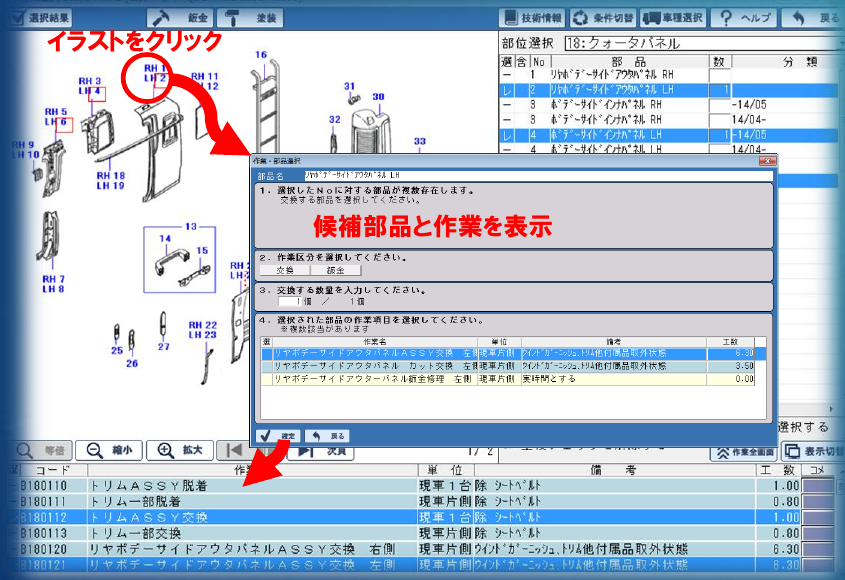Close the 作業・部品選択 dialog
The height and width of the screenshot is (580, 845).
pyautogui.click(x=767, y=161)
